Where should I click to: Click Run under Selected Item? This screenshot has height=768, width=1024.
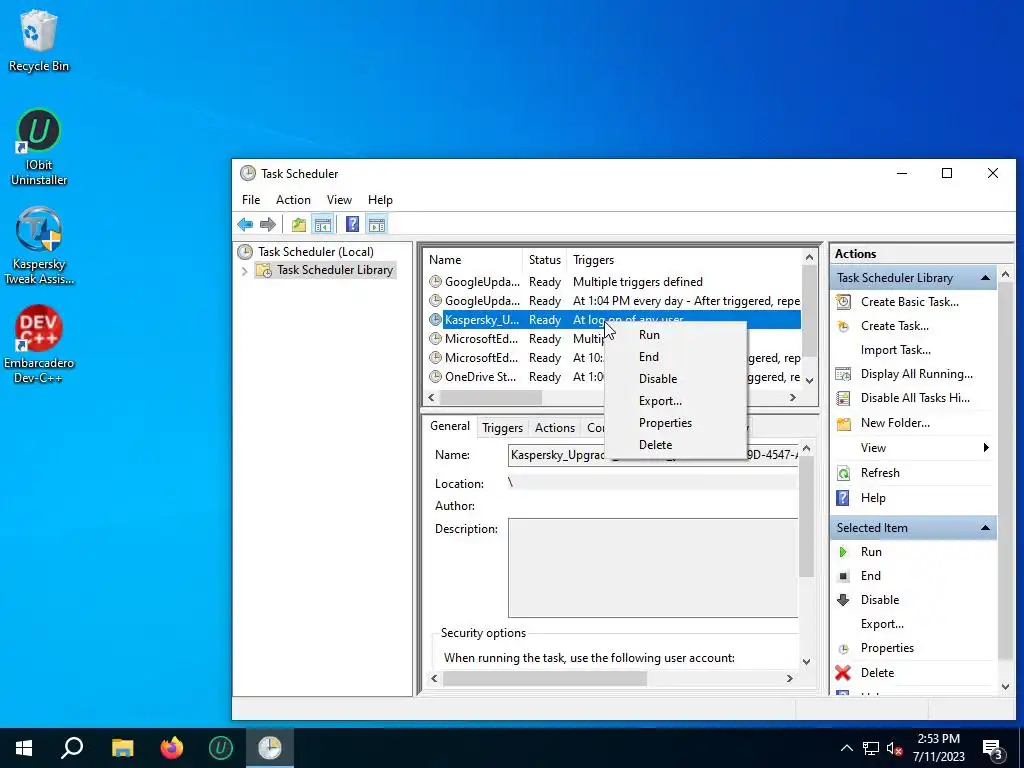pos(871,552)
